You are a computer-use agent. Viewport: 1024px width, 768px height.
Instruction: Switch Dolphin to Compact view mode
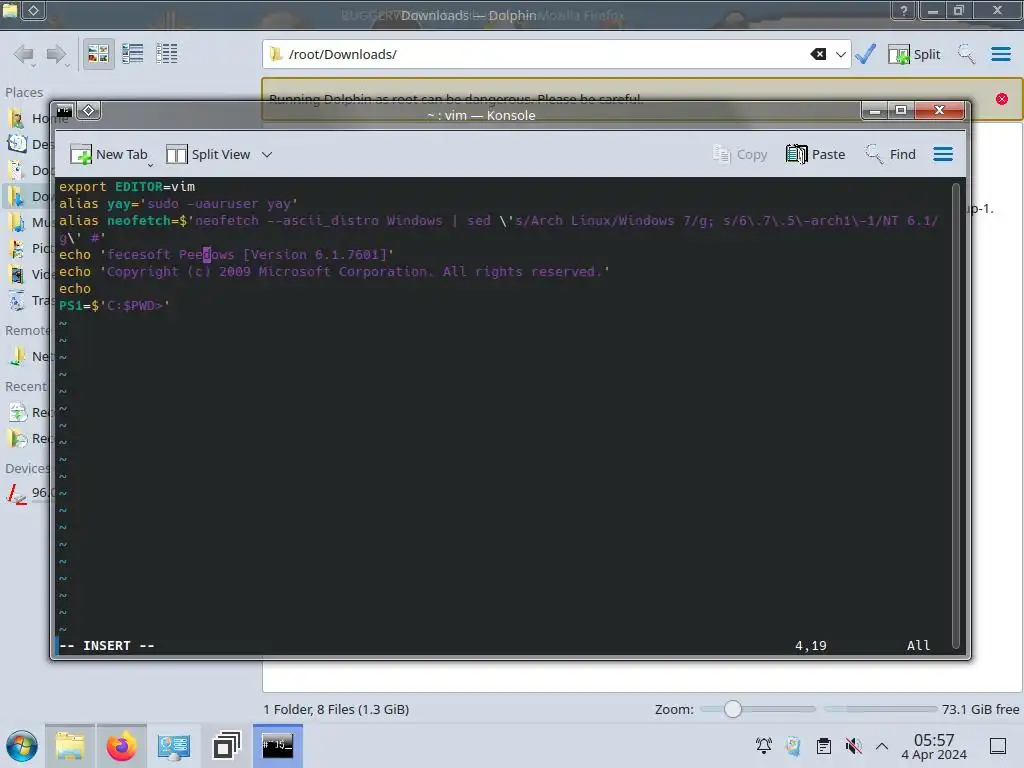point(133,54)
